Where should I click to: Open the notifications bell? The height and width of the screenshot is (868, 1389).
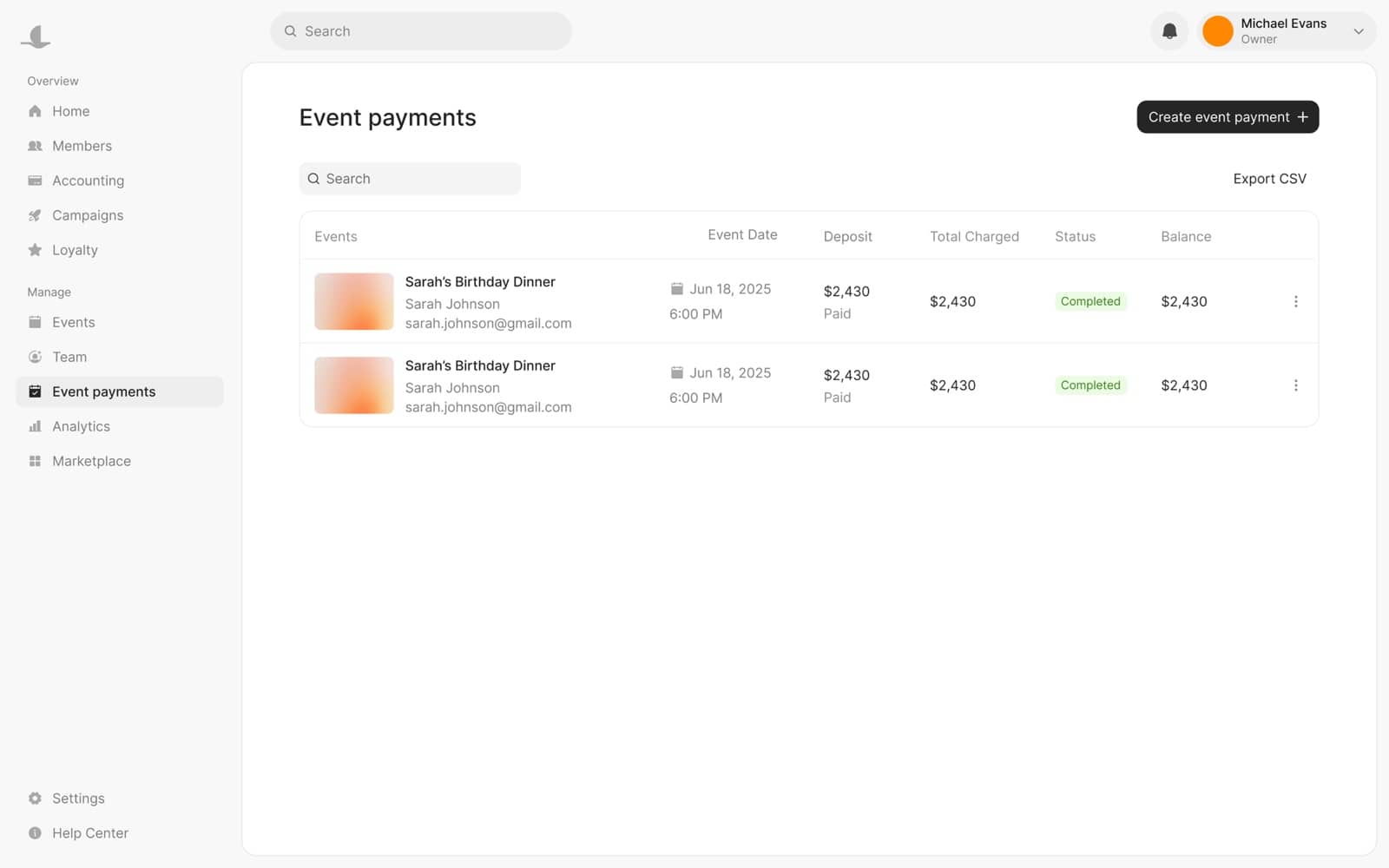(1169, 31)
